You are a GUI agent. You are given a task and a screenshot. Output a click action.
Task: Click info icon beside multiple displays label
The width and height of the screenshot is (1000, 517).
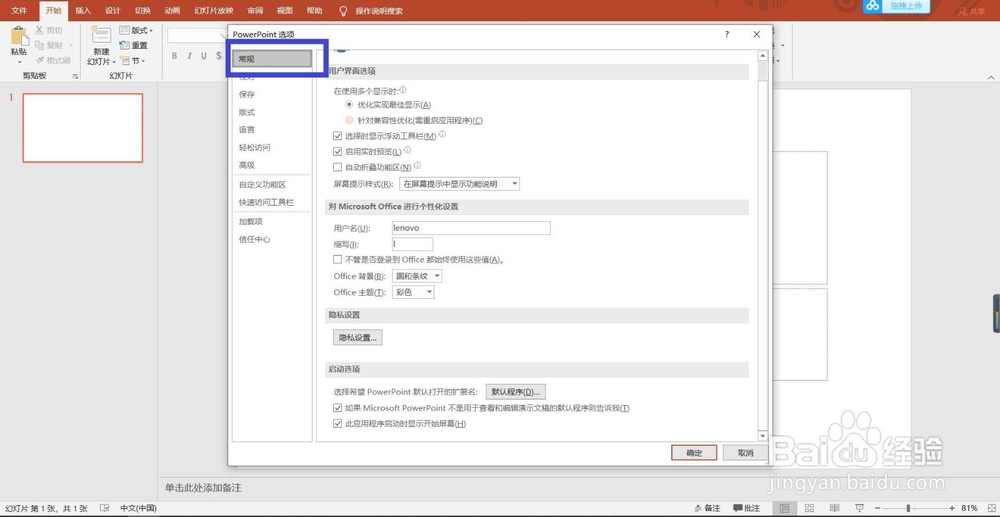(x=402, y=91)
